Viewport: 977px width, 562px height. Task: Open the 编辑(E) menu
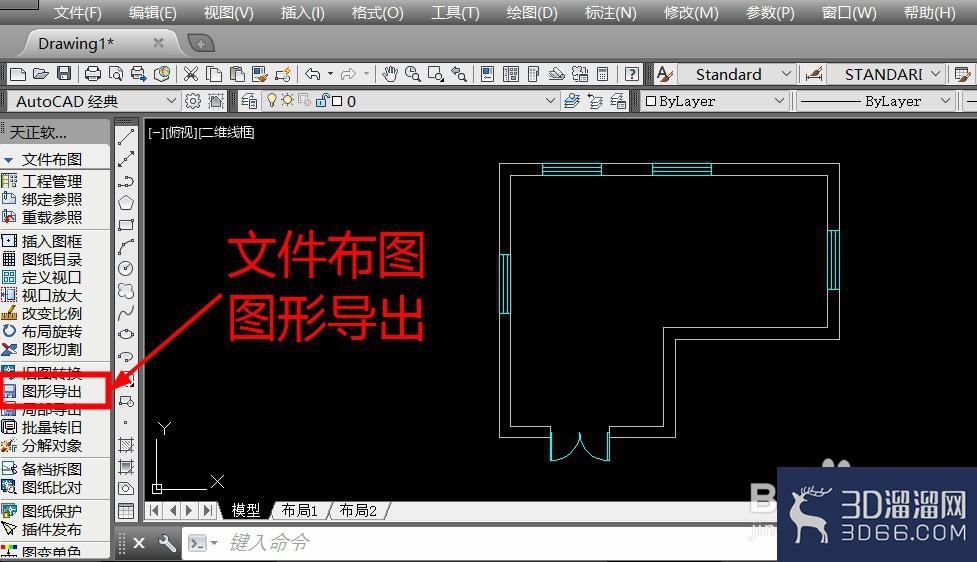pos(153,12)
